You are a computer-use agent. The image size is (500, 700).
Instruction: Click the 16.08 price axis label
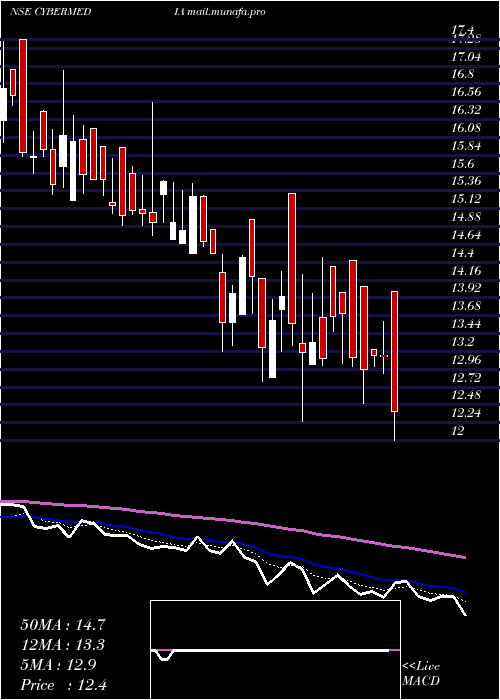[467, 128]
